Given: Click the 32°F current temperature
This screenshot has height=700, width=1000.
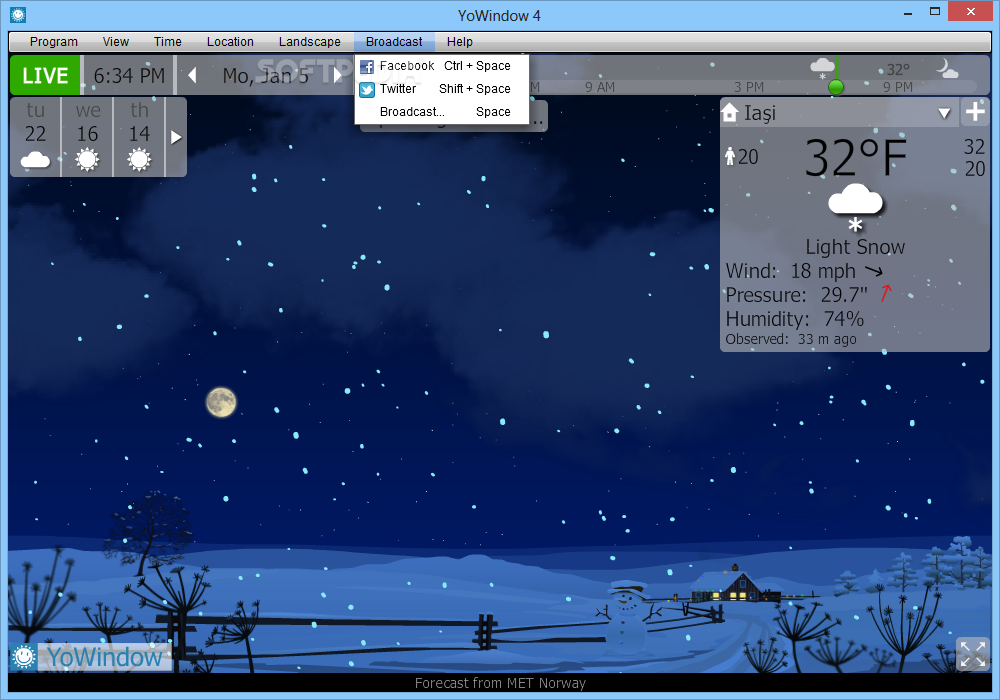Looking at the screenshot, I should click(855, 157).
